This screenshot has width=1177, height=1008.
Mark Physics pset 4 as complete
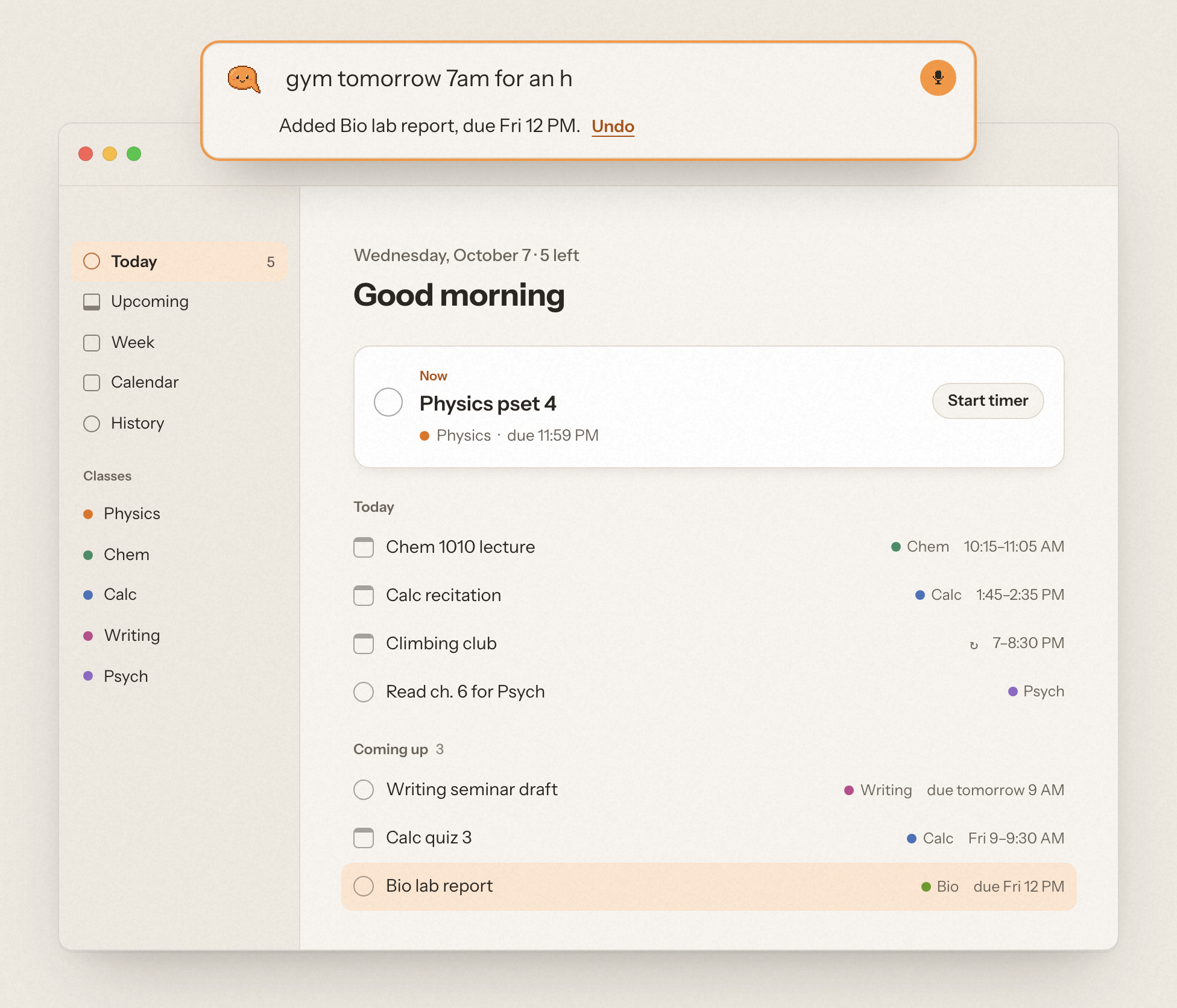[388, 402]
